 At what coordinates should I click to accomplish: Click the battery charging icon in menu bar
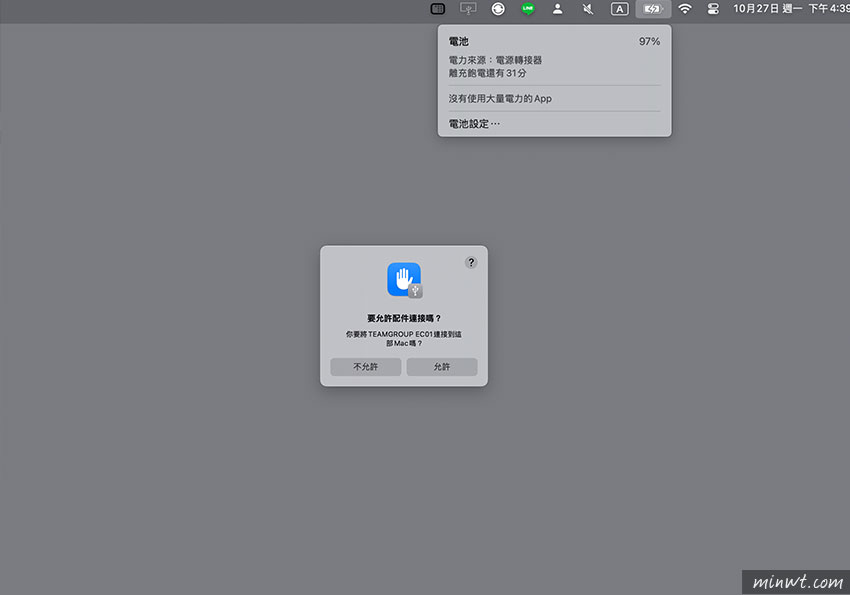[652, 9]
